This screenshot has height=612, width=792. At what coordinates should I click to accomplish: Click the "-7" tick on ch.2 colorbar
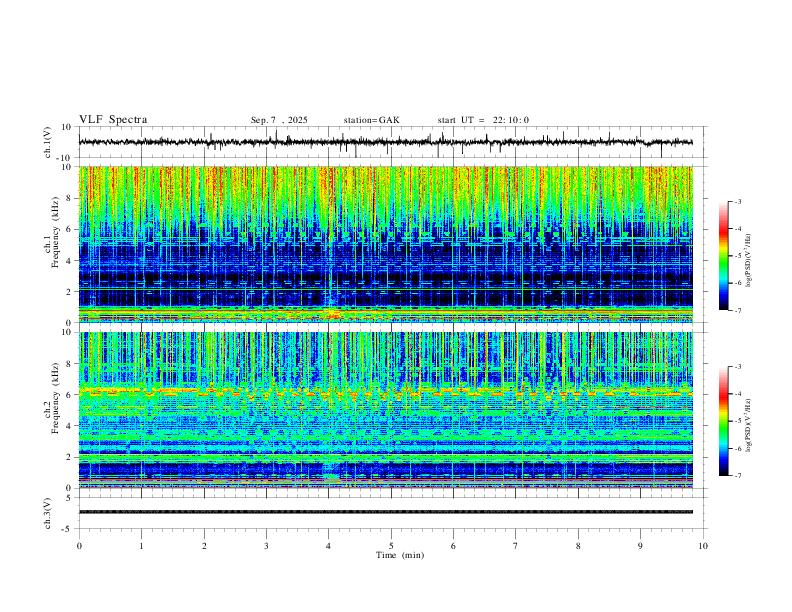click(x=738, y=475)
